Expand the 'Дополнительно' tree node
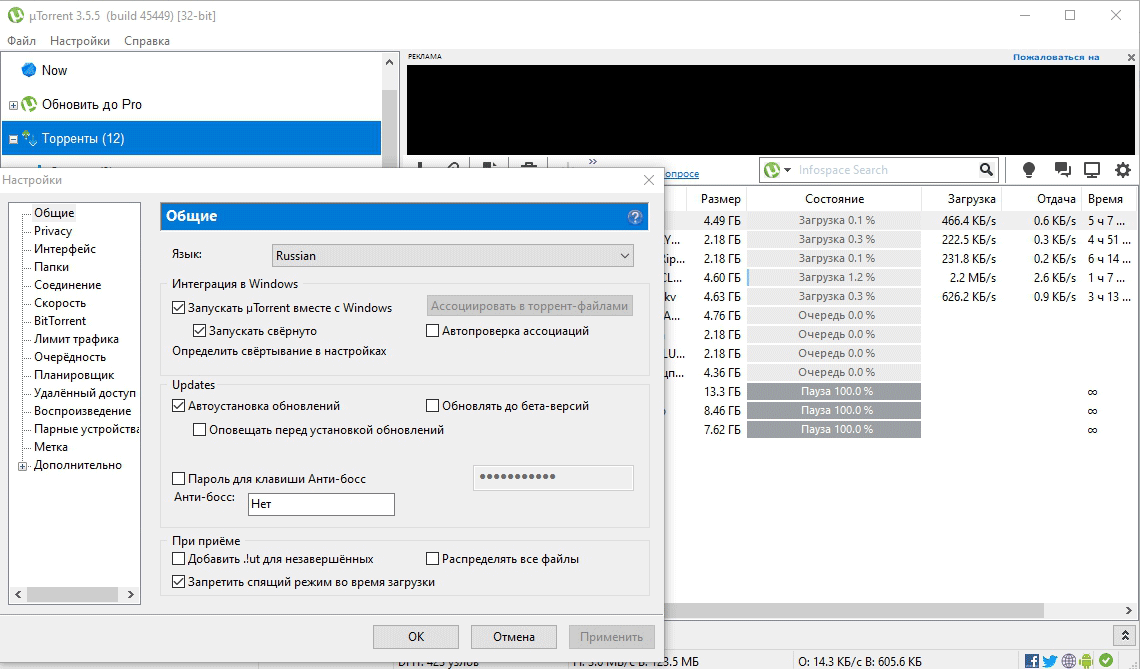 [22, 466]
